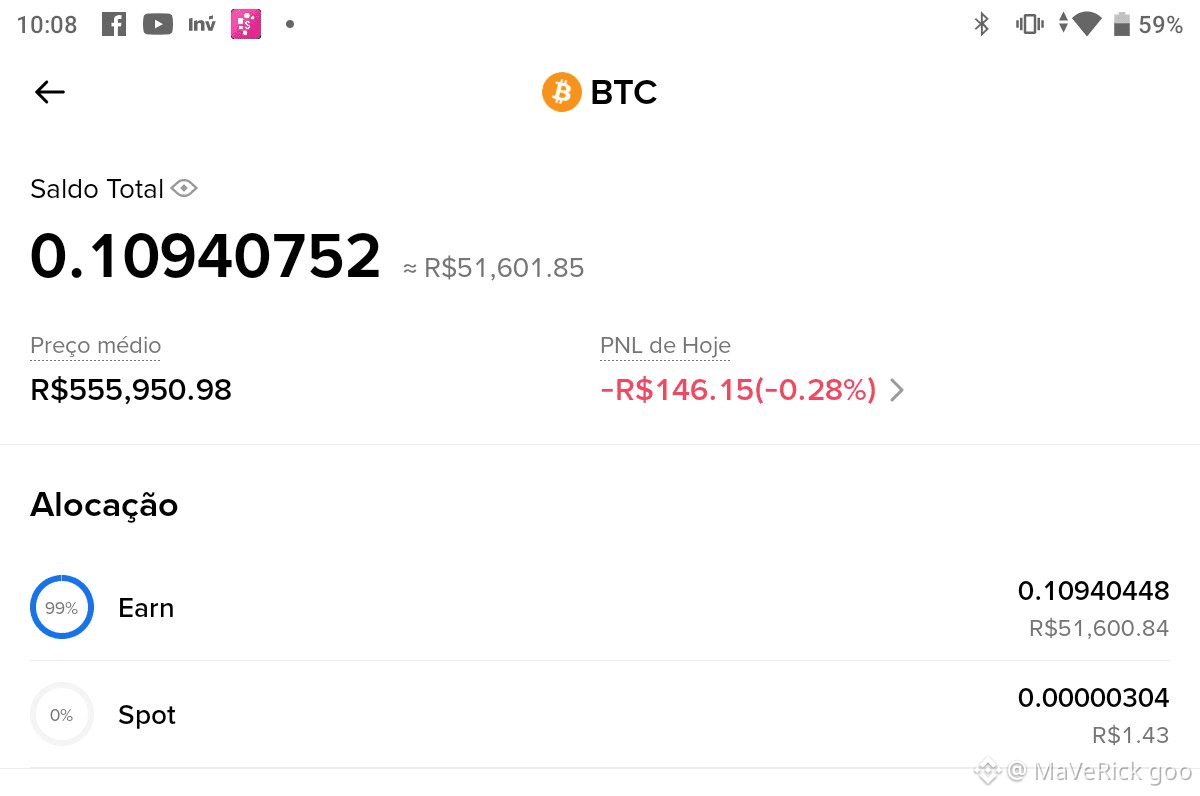
Task: Expand today's PNL details via chevron
Action: (897, 390)
